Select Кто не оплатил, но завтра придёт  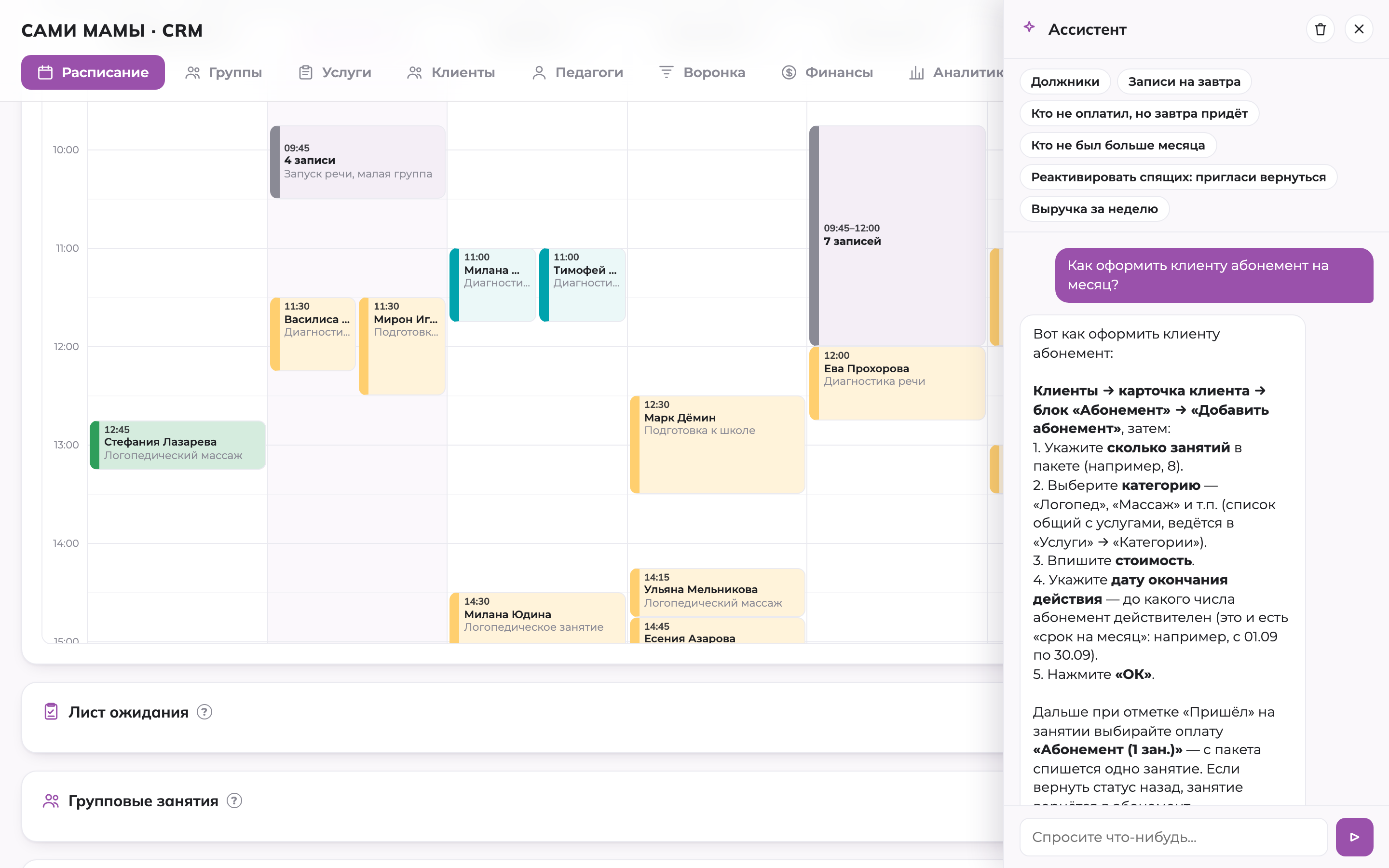[1139, 114]
